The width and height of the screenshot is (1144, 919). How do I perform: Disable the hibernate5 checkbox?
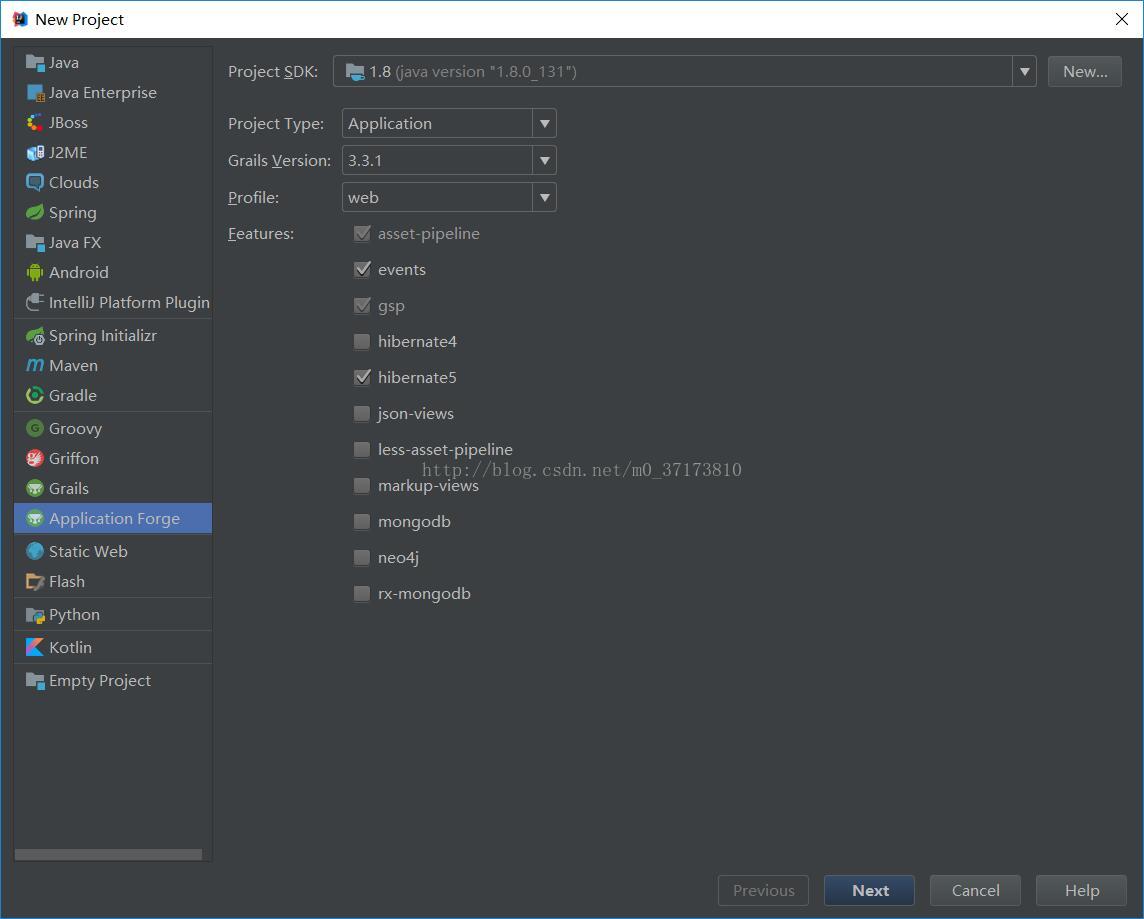click(x=362, y=377)
